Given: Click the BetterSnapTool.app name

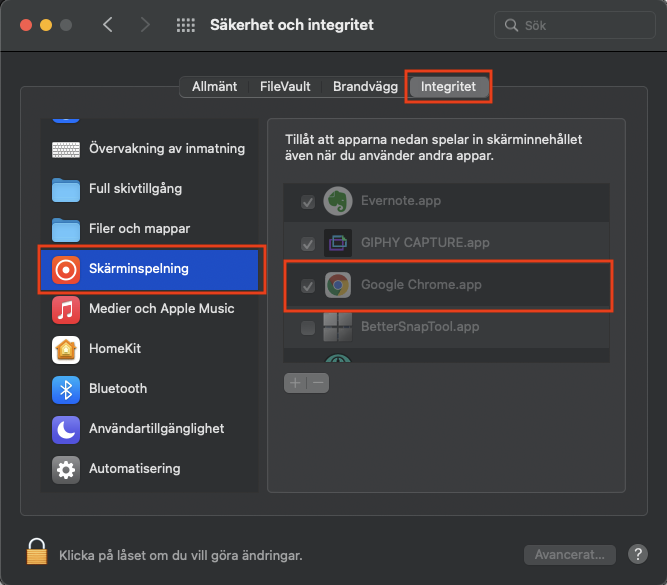Looking at the screenshot, I should (420, 326).
